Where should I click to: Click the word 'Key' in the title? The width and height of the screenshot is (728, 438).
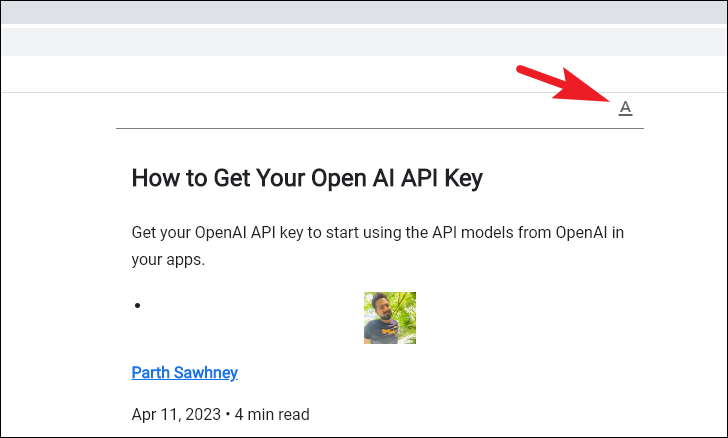(463, 179)
